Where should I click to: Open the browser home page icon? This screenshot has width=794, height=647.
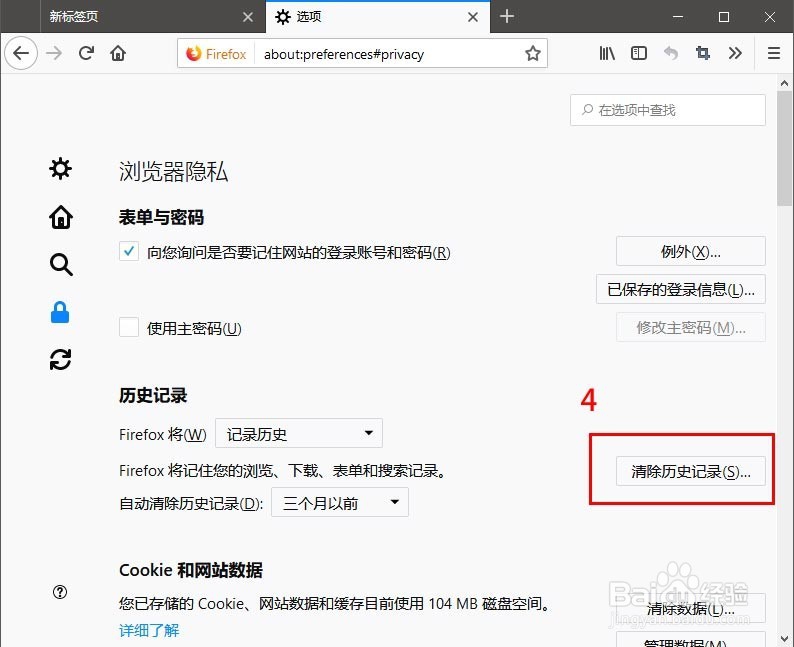click(118, 53)
